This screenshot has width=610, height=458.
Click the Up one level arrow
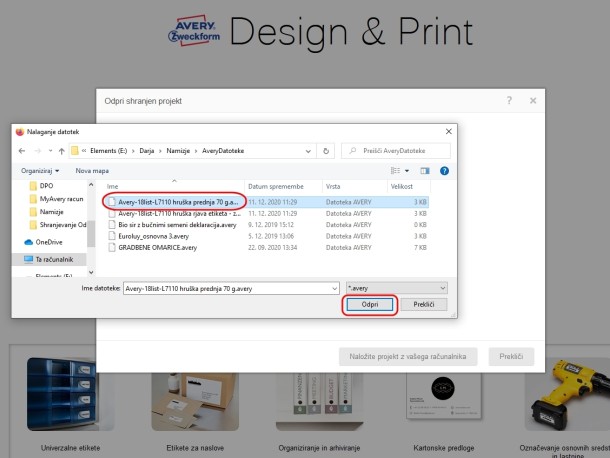point(61,151)
